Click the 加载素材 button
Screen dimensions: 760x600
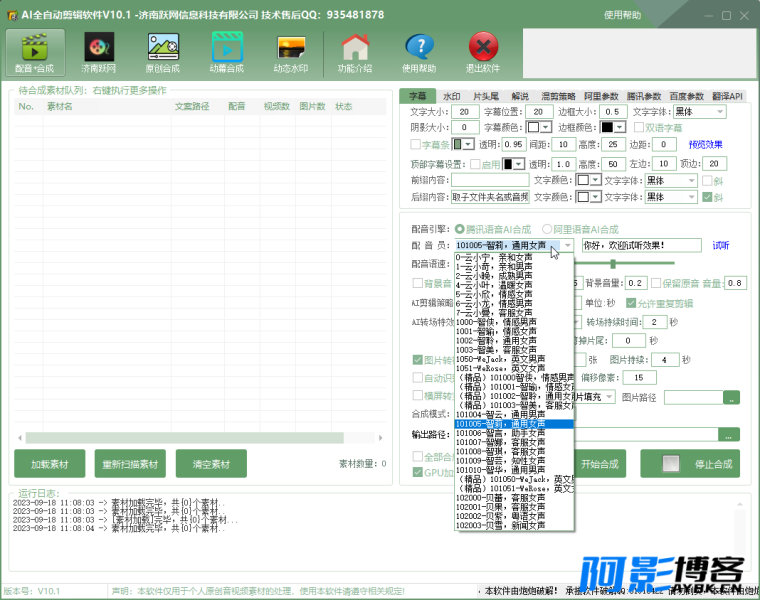coord(49,464)
